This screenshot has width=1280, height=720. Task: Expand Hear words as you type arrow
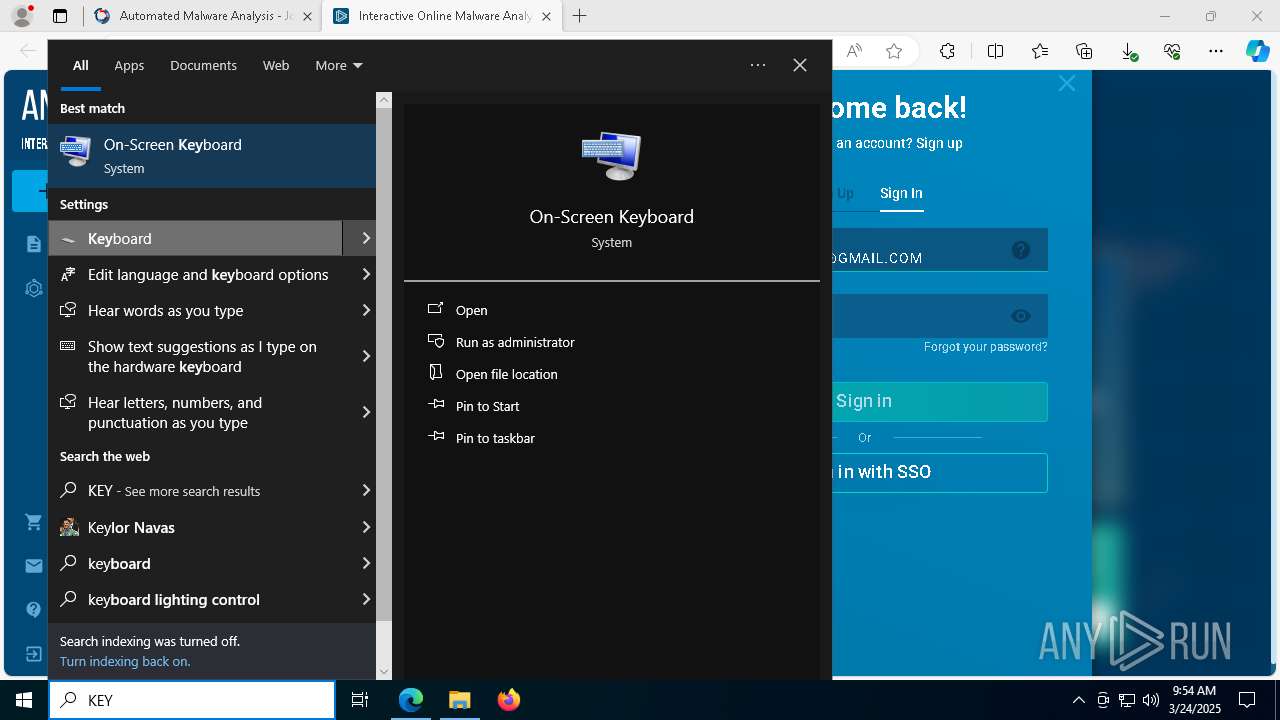366,310
